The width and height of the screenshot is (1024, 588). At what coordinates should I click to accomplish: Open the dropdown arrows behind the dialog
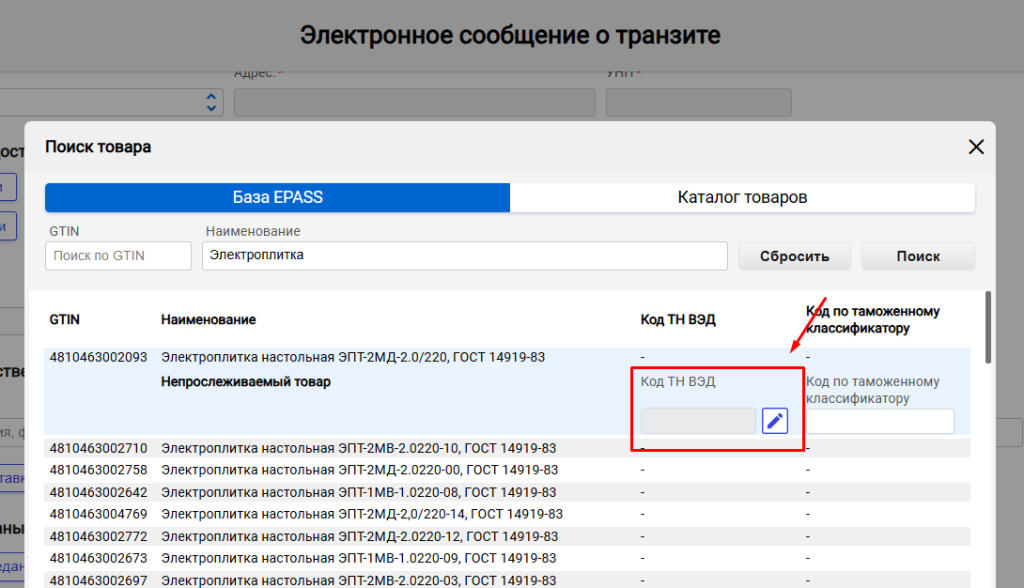click(211, 102)
